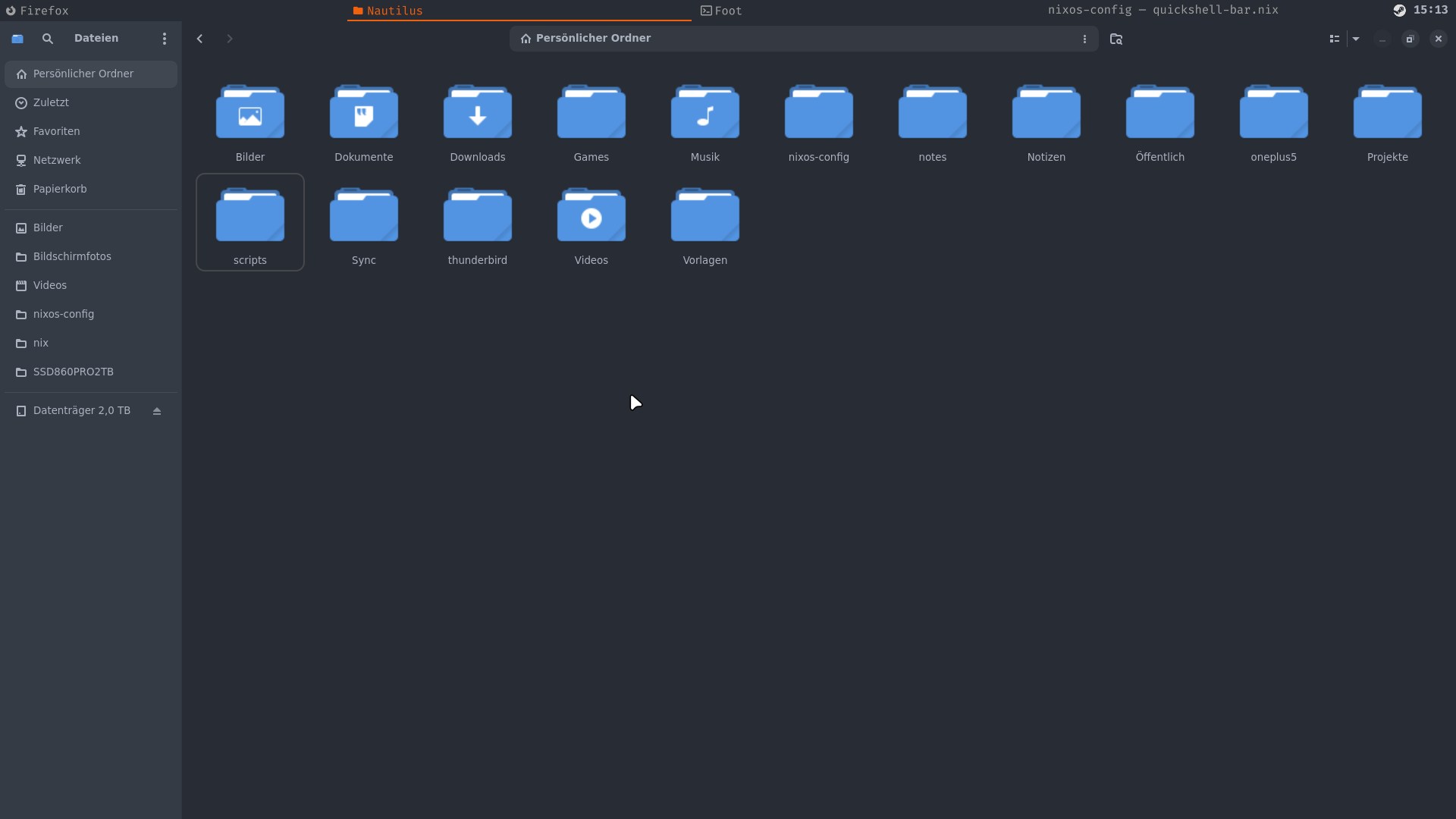1456x819 pixels.
Task: Open Netzwerk in sidebar
Action: (x=91, y=161)
